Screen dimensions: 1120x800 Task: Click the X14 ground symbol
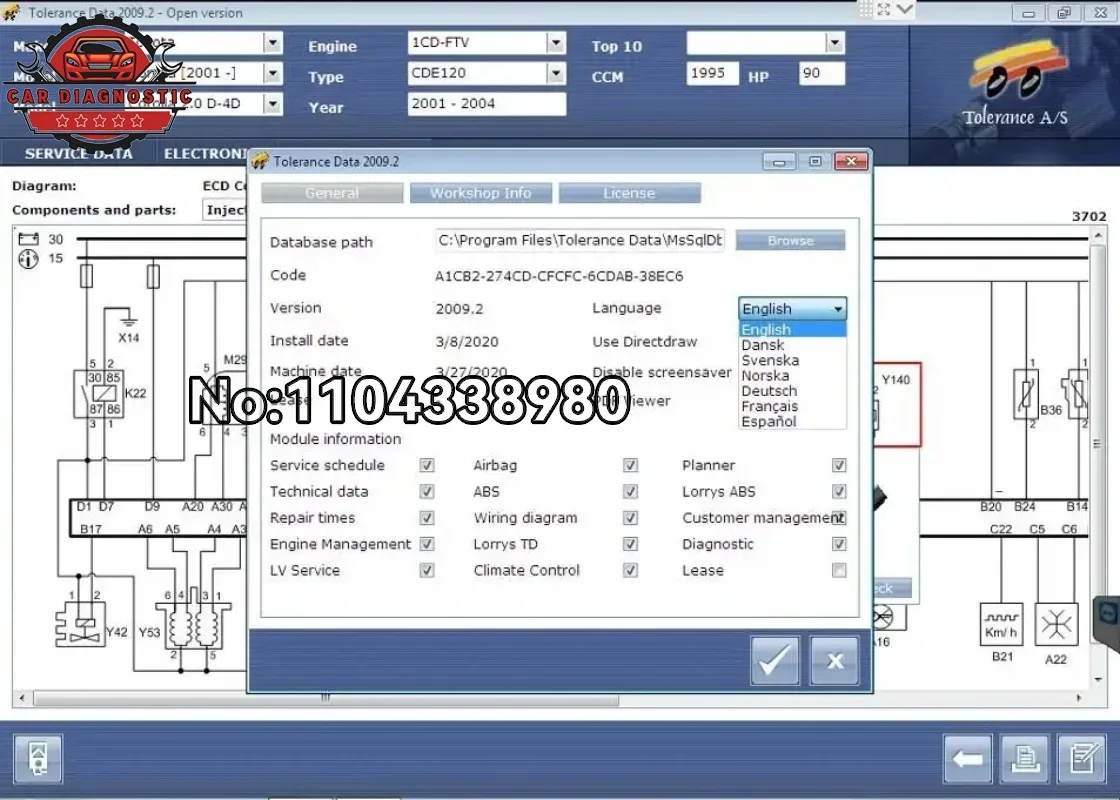(128, 321)
